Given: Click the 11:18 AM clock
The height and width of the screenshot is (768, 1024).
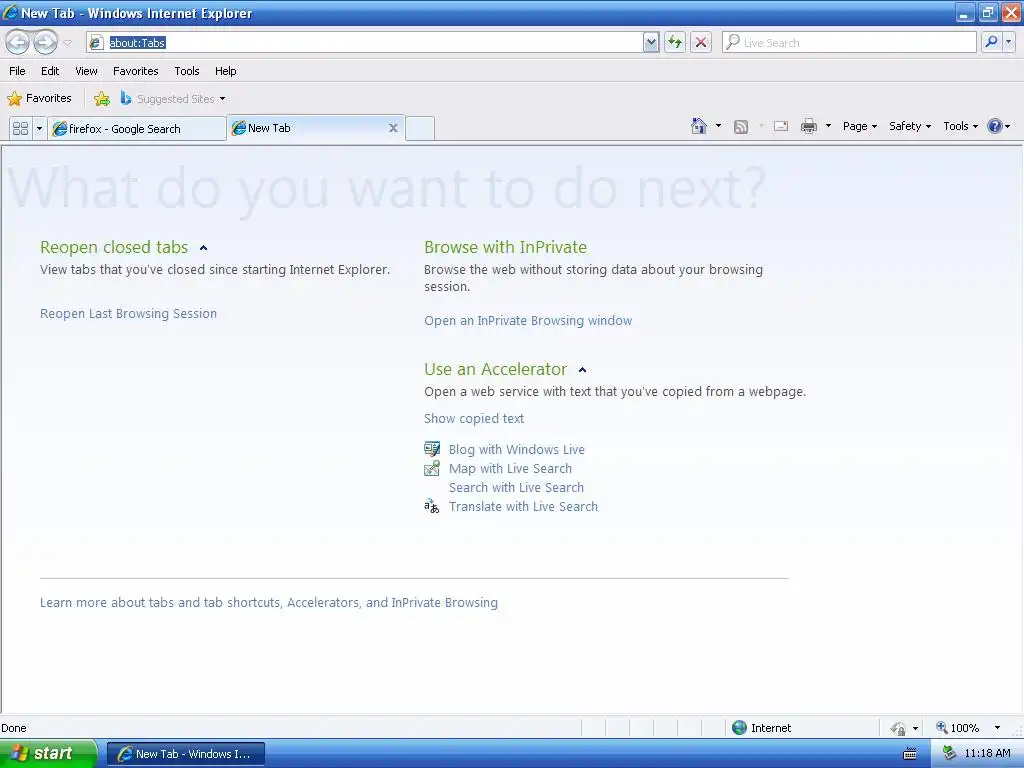Looking at the screenshot, I should tap(987, 754).
